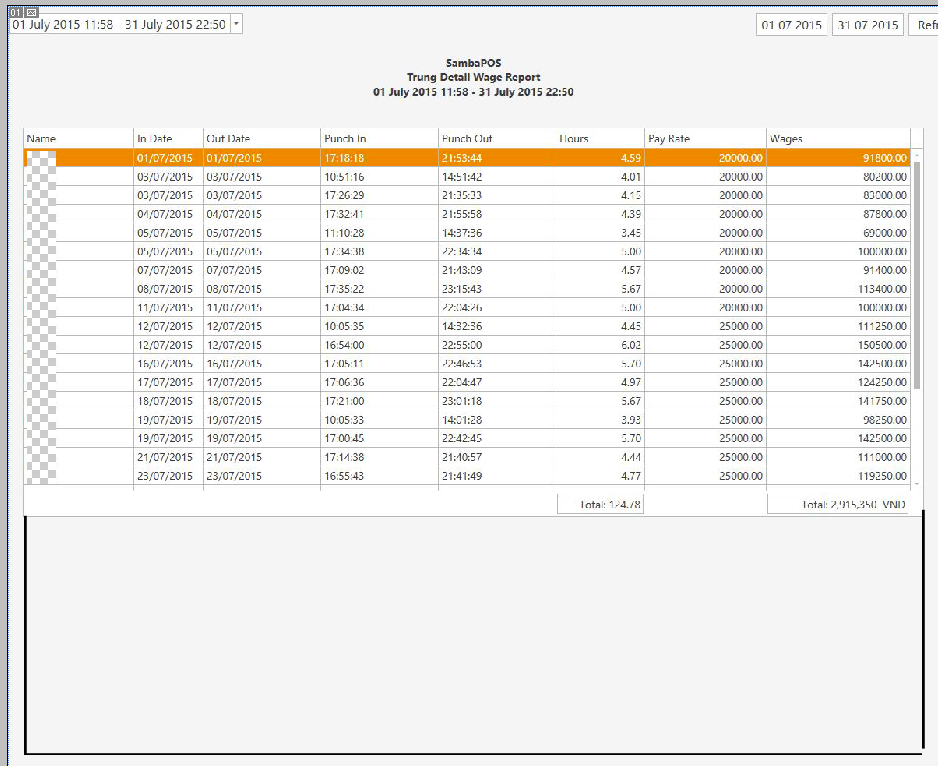This screenshot has height=766, width=938.
Task: Click the small envelope icon beside "01"
Action: pos(31,11)
